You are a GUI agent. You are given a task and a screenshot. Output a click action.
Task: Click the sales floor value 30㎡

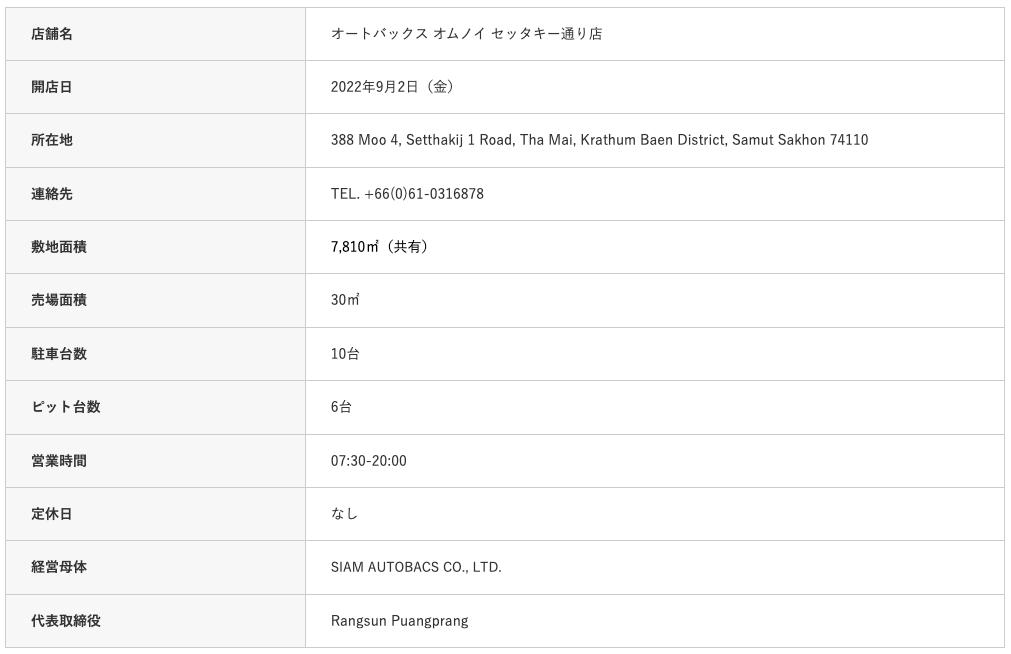[345, 300]
